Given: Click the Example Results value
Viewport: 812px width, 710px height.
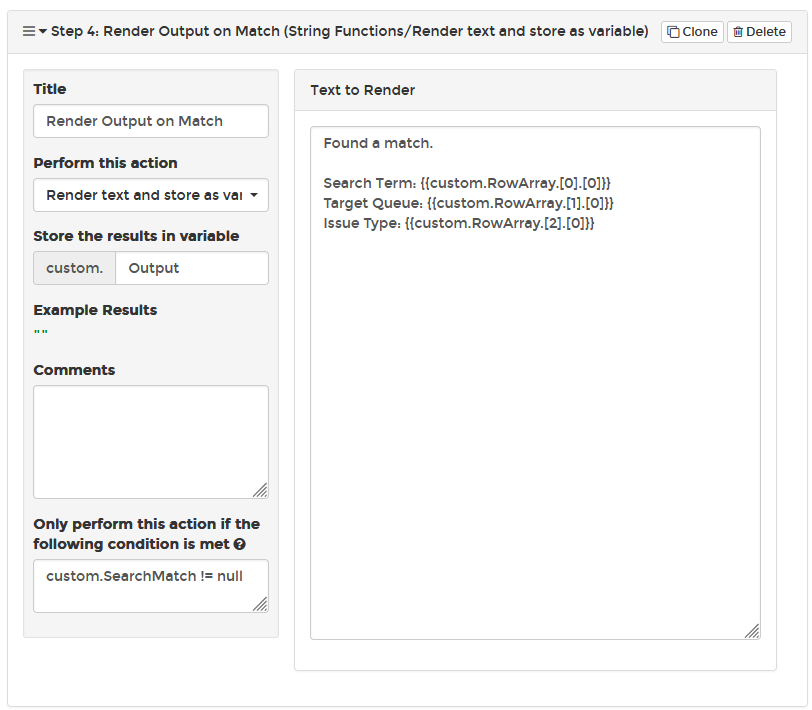Looking at the screenshot, I should coord(41,332).
